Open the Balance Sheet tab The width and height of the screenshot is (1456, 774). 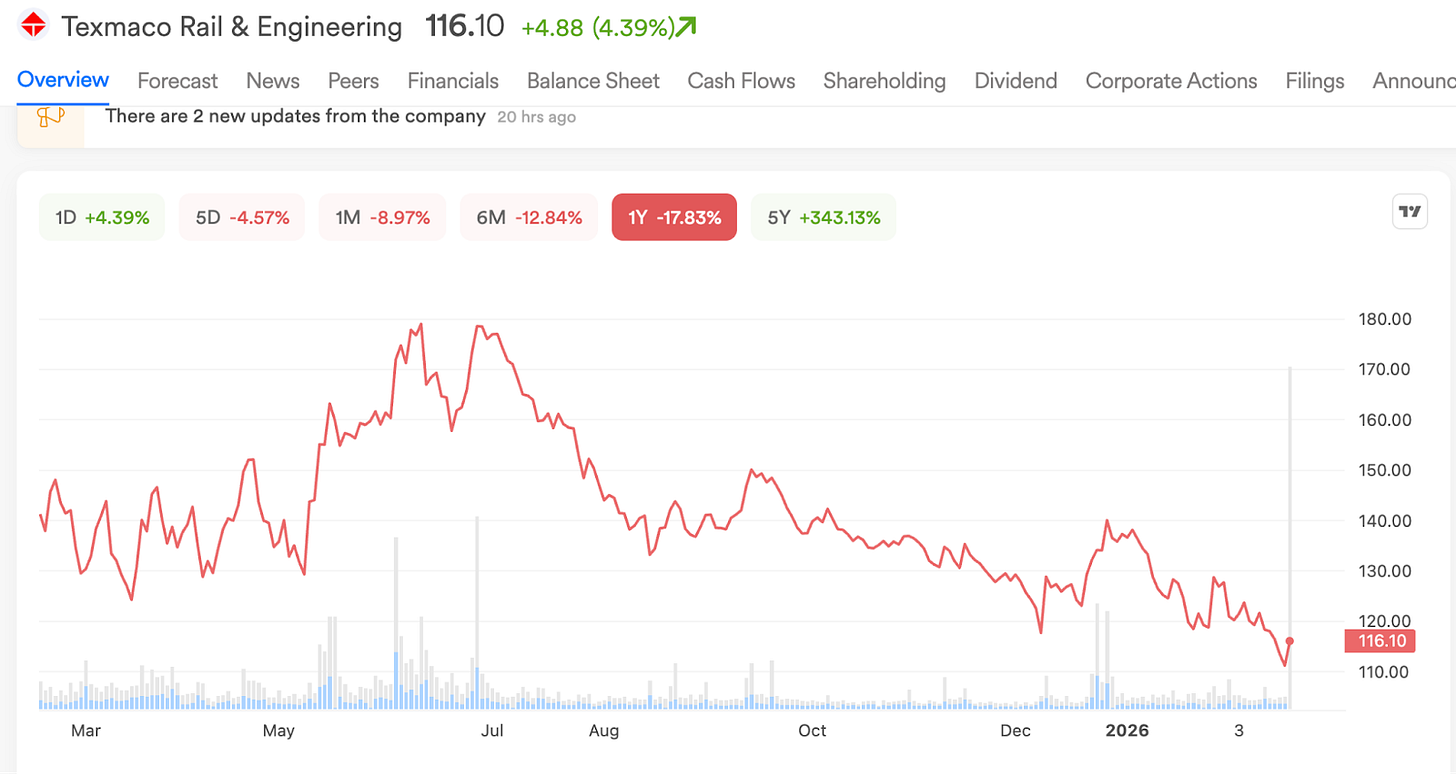593,81
